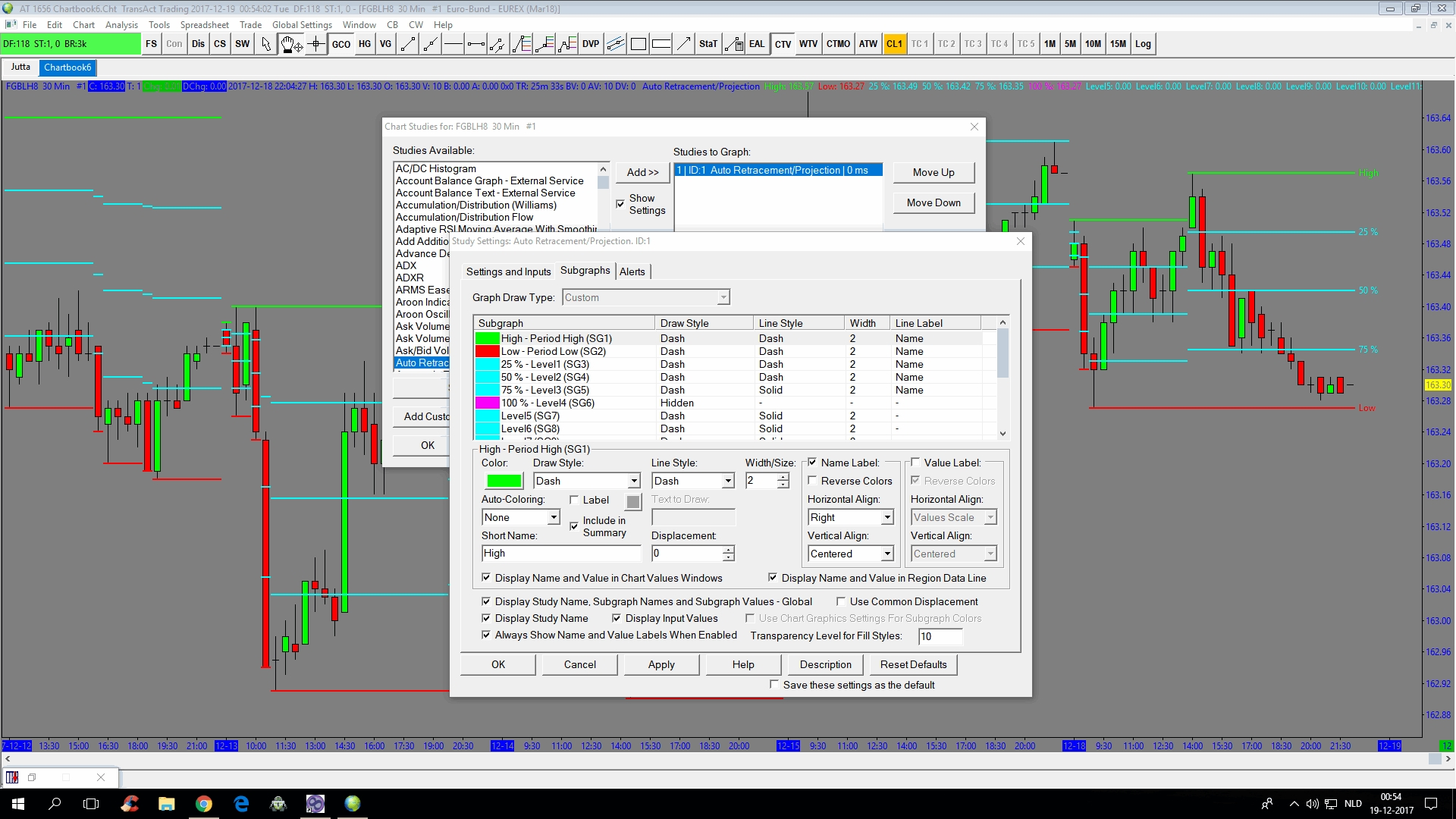
Task: Click the StaT toolbar button
Action: [x=708, y=44]
